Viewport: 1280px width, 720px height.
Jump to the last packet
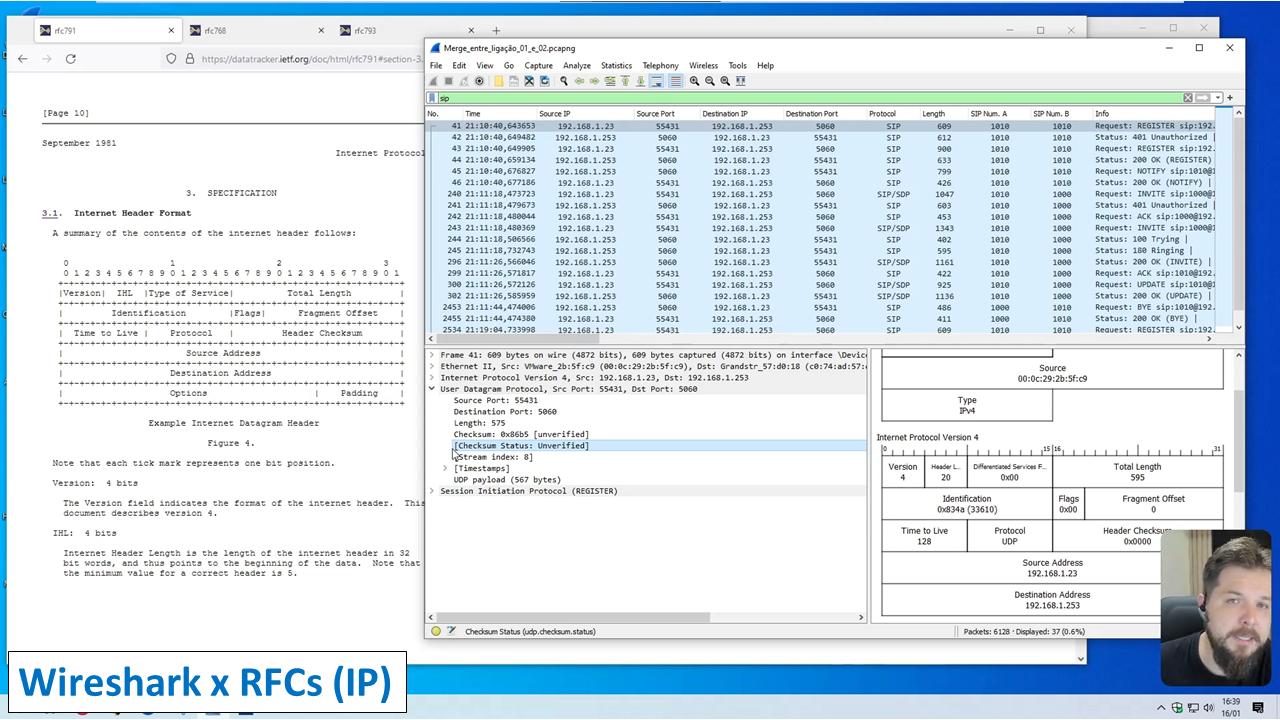[641, 81]
